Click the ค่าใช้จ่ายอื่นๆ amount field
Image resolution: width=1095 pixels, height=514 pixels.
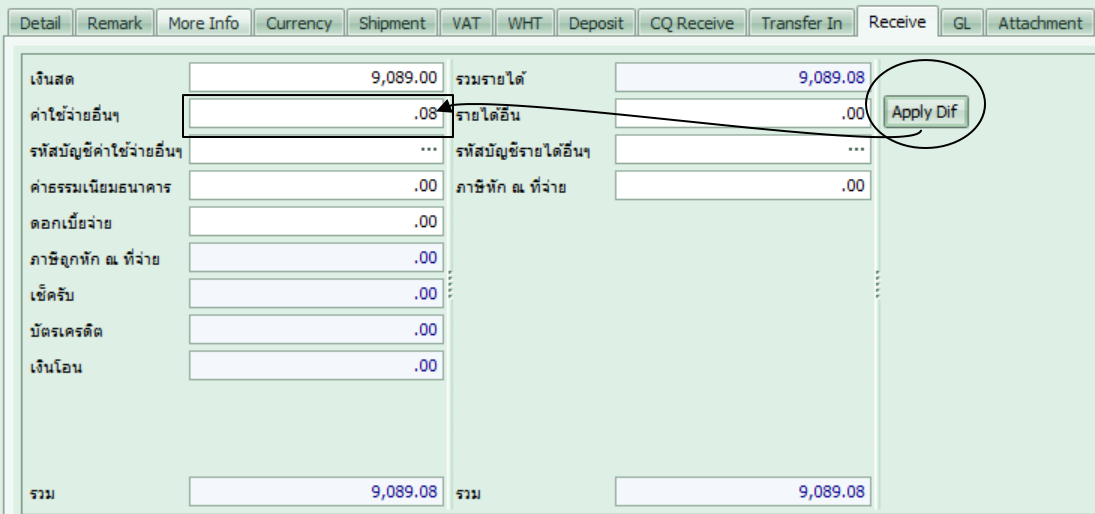(x=315, y=114)
